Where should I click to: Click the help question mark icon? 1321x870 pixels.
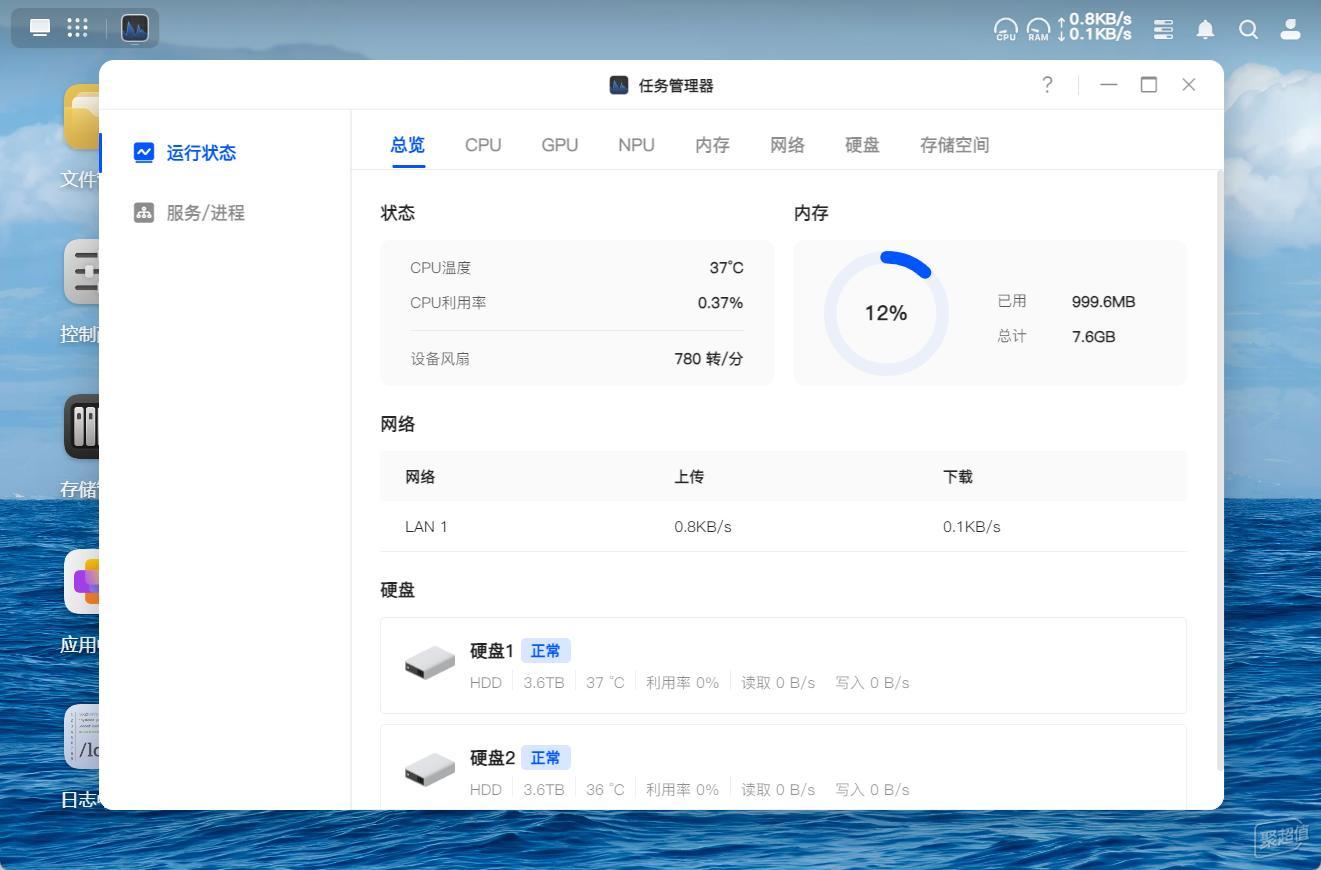point(1047,85)
